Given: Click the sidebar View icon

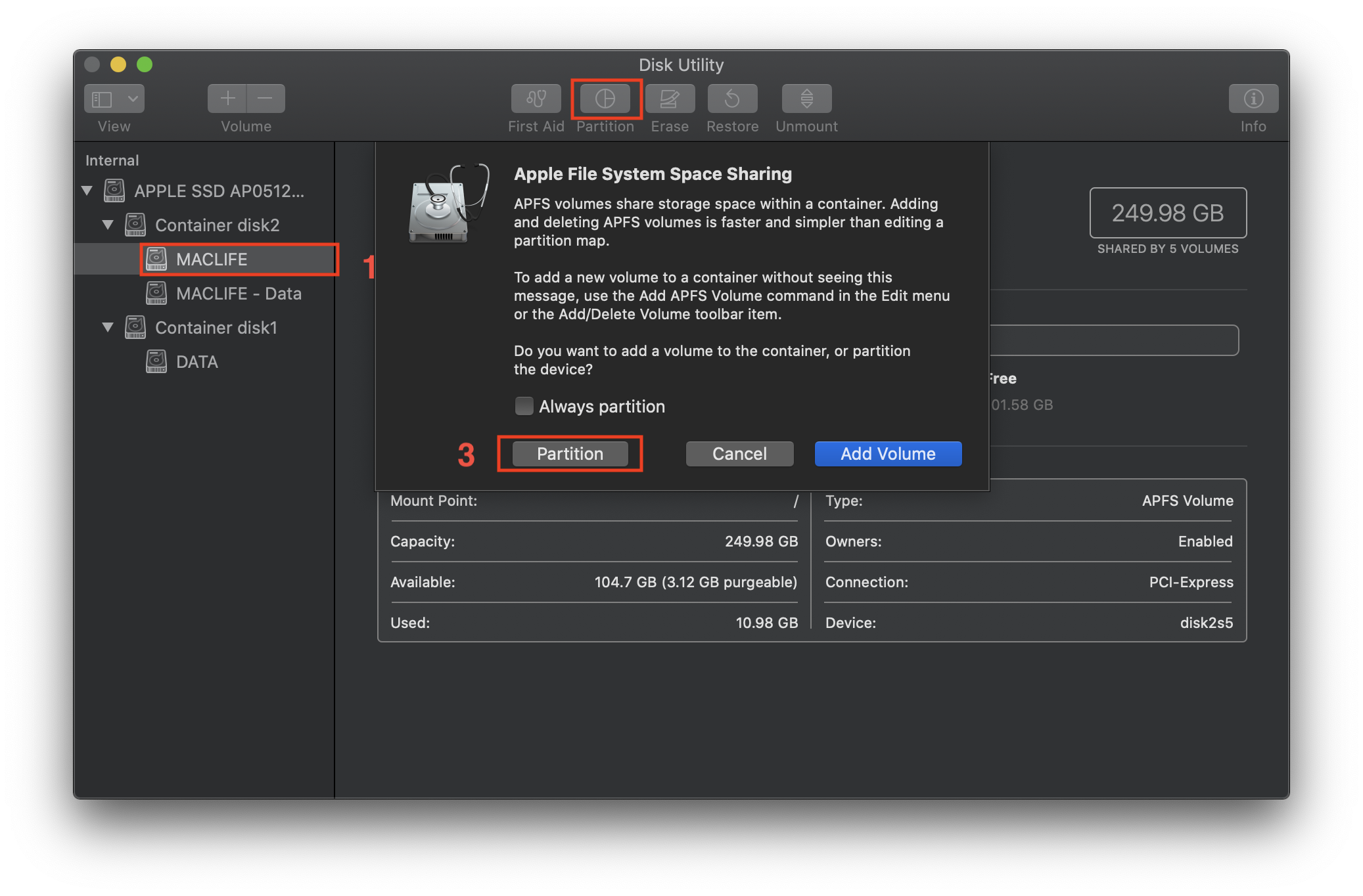Looking at the screenshot, I should (103, 99).
